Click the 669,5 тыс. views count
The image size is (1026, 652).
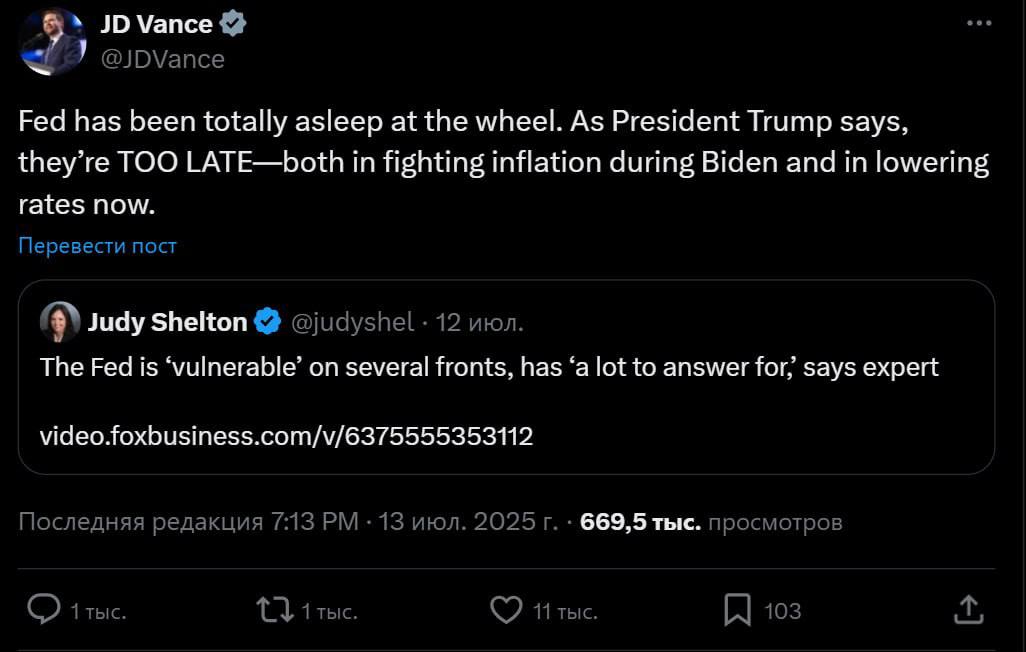click(640, 522)
